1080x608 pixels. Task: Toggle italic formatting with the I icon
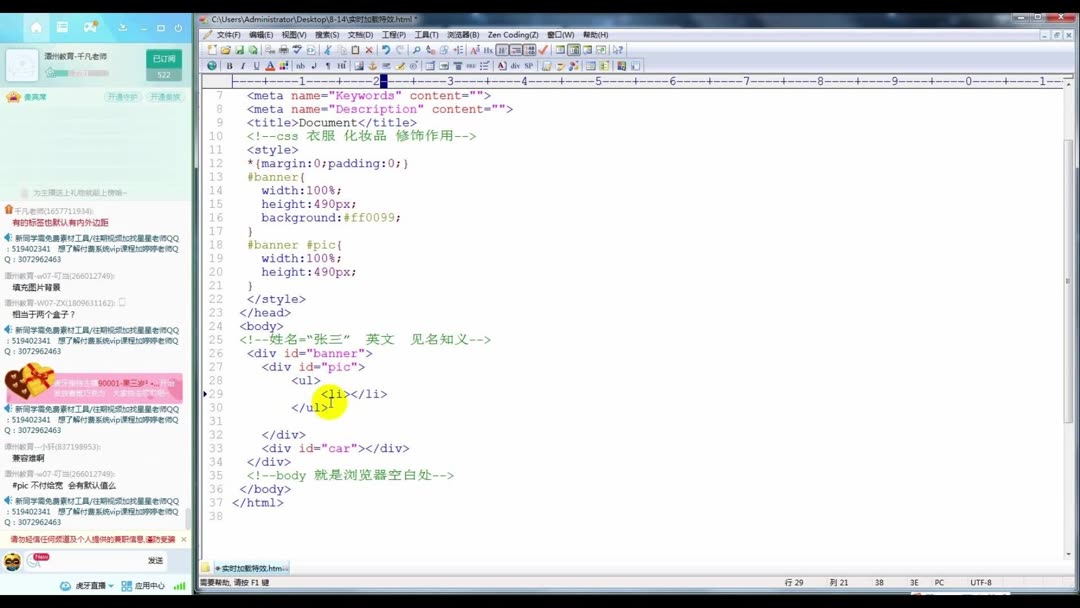243,64
